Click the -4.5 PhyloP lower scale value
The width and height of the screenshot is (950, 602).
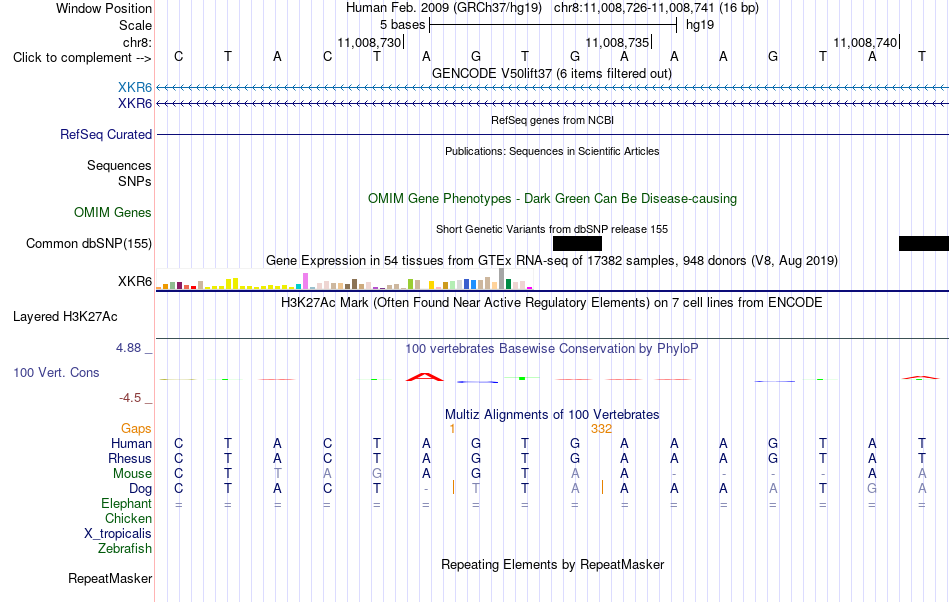pos(130,398)
